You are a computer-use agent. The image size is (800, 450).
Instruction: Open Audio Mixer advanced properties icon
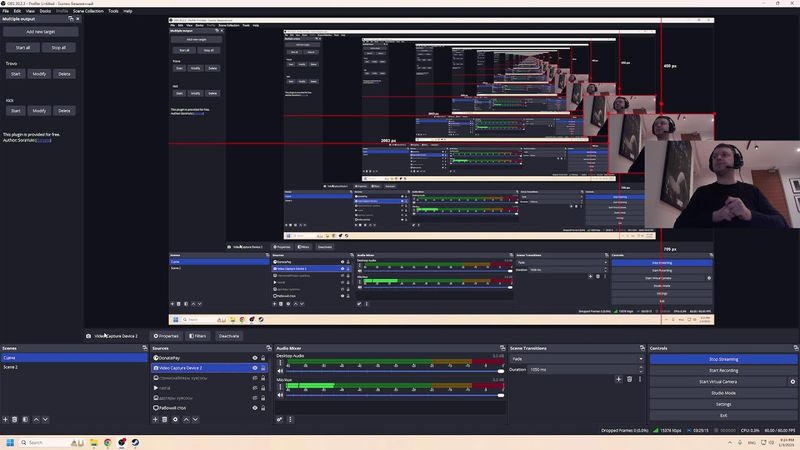click(280, 420)
